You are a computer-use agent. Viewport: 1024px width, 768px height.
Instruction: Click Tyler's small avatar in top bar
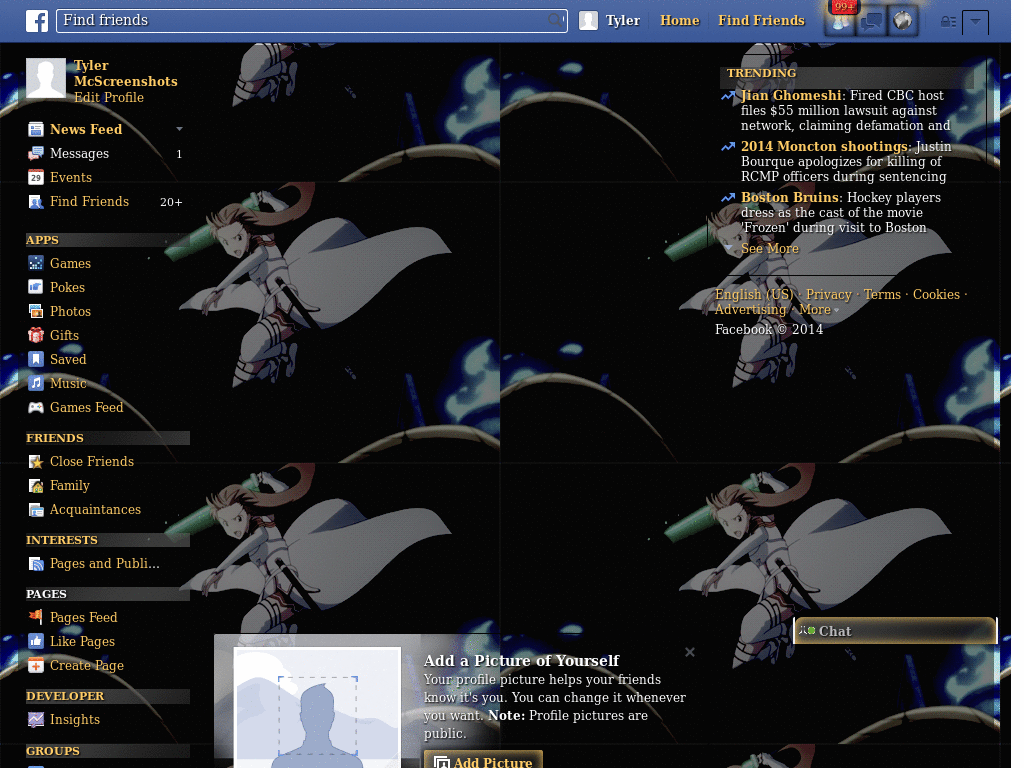(588, 20)
